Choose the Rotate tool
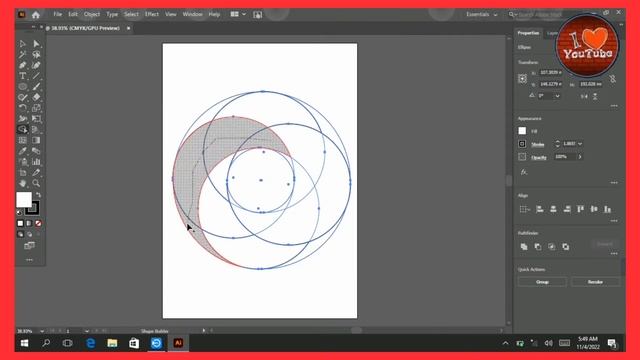Screen dimensions: 640x360 23,108
